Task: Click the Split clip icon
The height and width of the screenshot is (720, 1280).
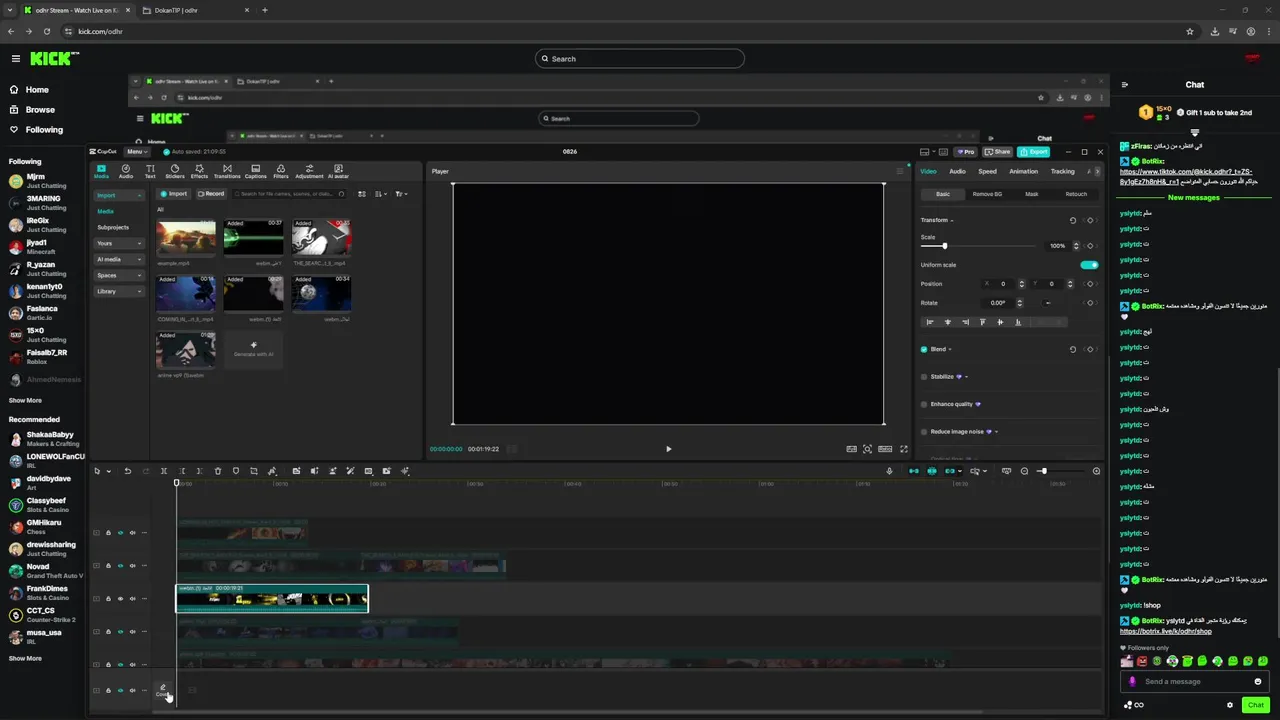Action: tap(164, 471)
